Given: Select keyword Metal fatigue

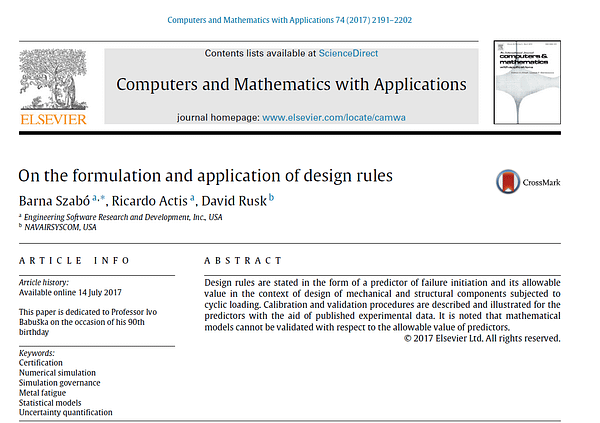Looking at the screenshot, I should [x=42, y=393].
